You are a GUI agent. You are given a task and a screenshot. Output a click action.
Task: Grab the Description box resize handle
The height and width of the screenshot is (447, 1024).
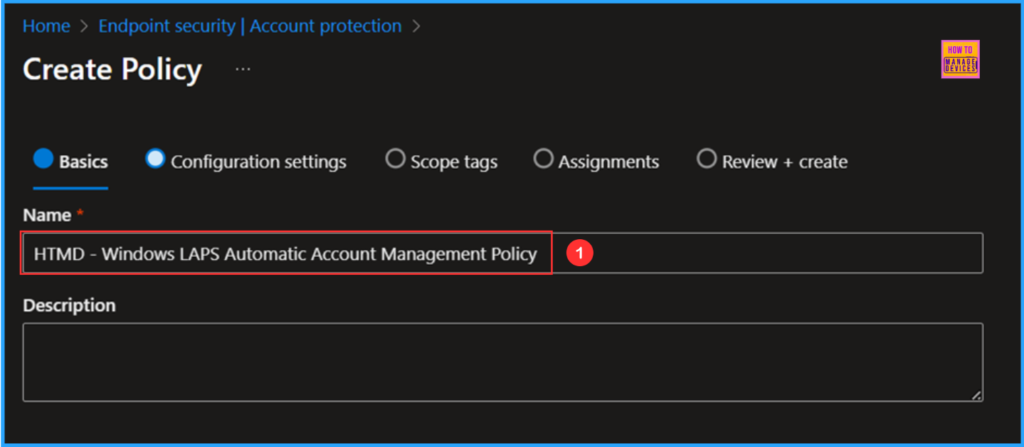[x=976, y=395]
